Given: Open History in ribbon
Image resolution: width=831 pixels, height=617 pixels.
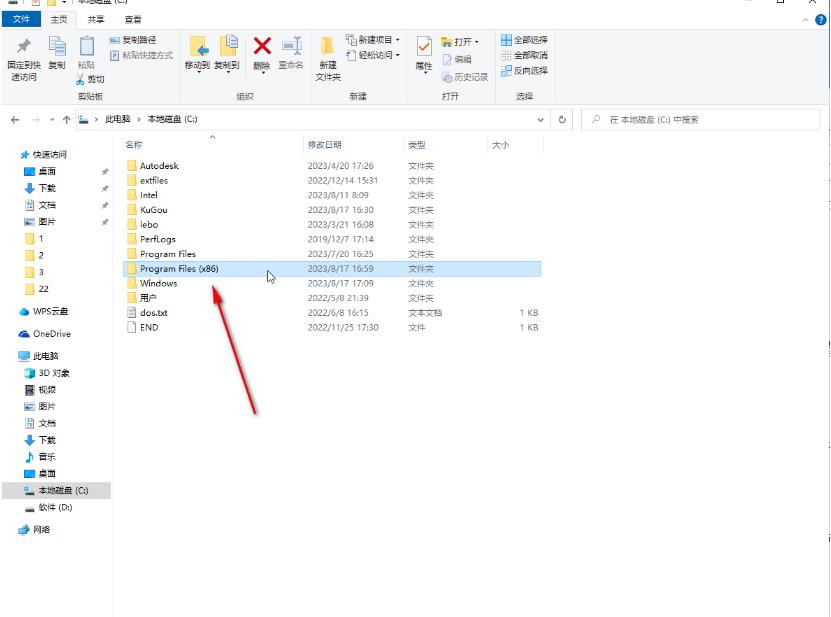Looking at the screenshot, I should [x=465, y=77].
